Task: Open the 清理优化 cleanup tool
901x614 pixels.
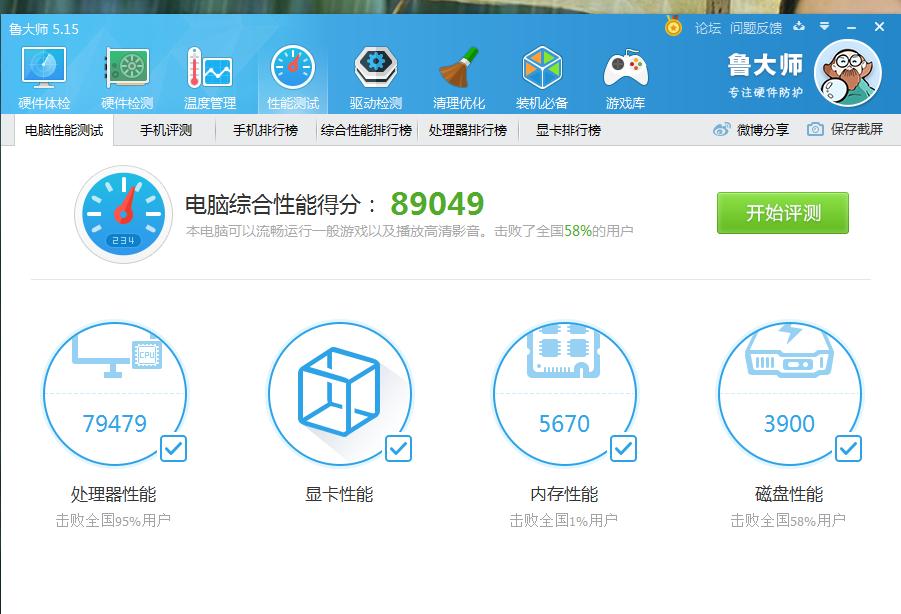Action: point(457,70)
